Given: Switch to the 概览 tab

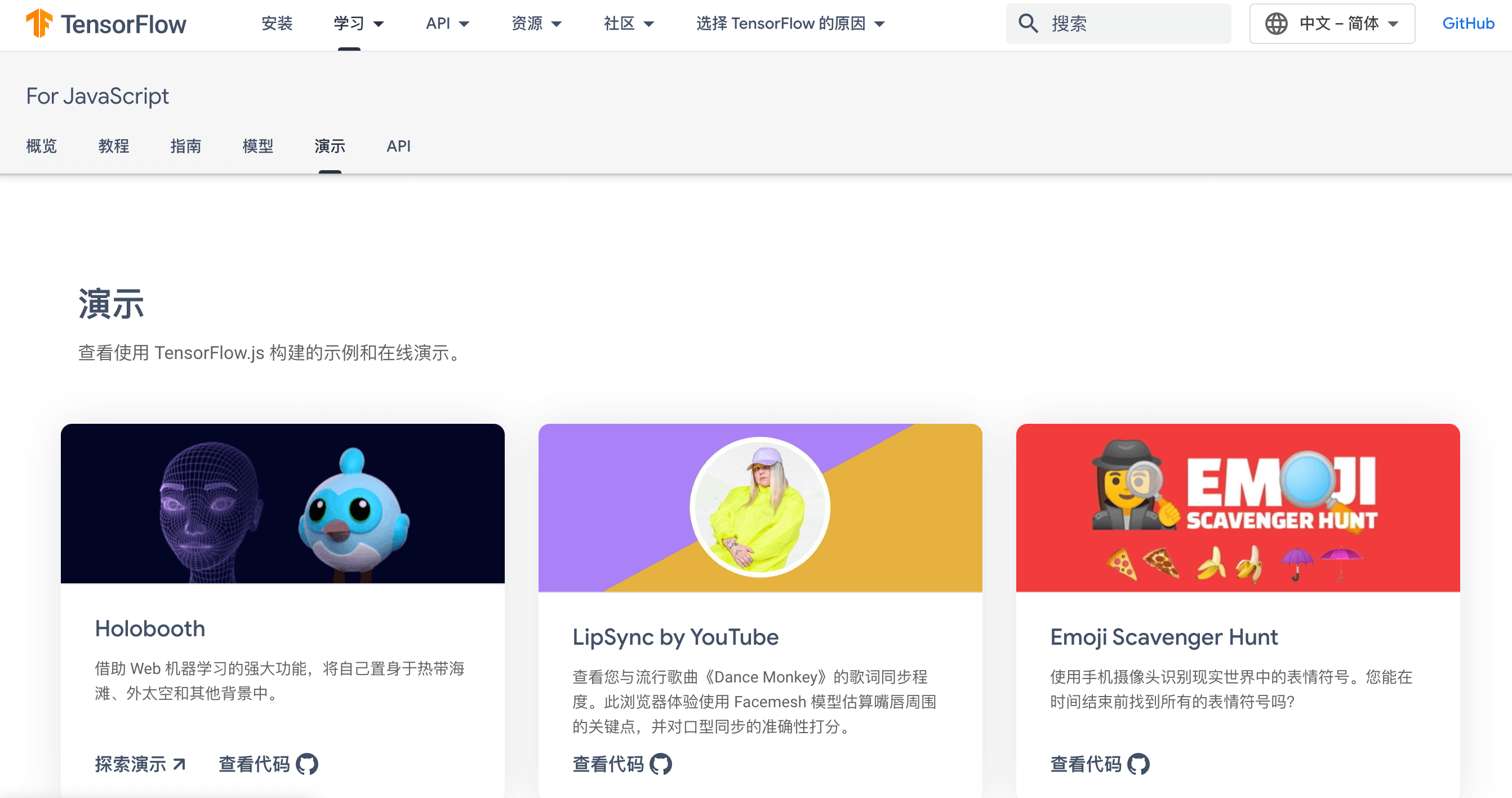Looking at the screenshot, I should point(42,145).
